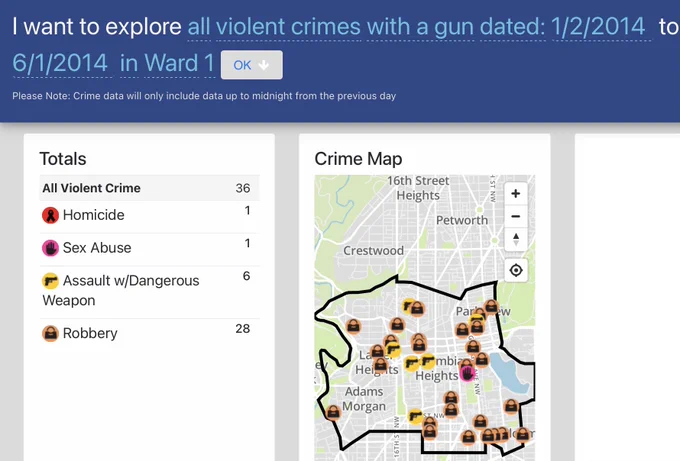Select the Robbery bag icon in Totals
Screen dimensions: 680x461
(x=50, y=333)
